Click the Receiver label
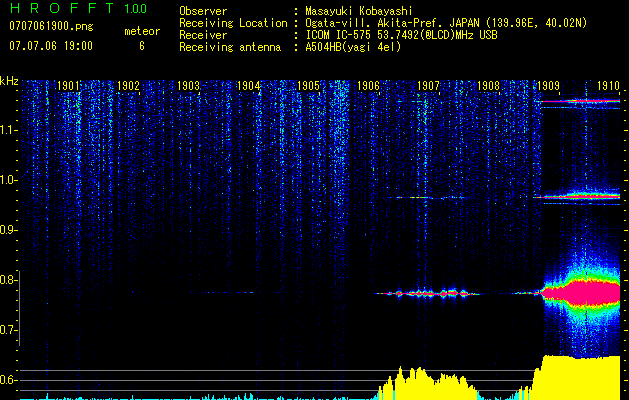 pos(203,35)
